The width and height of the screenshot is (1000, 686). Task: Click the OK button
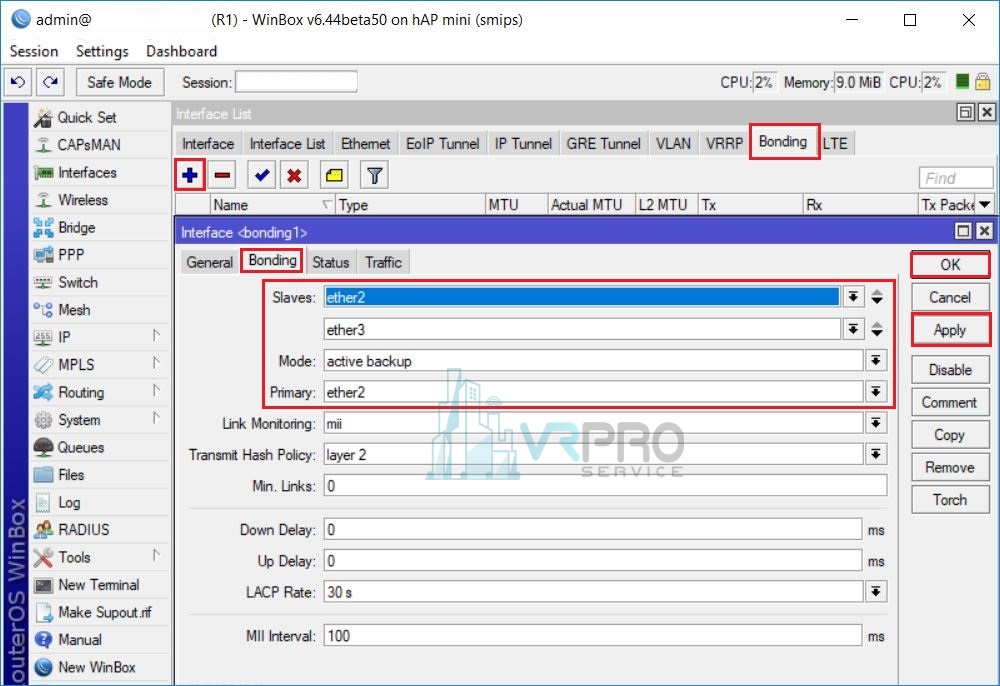click(950, 265)
